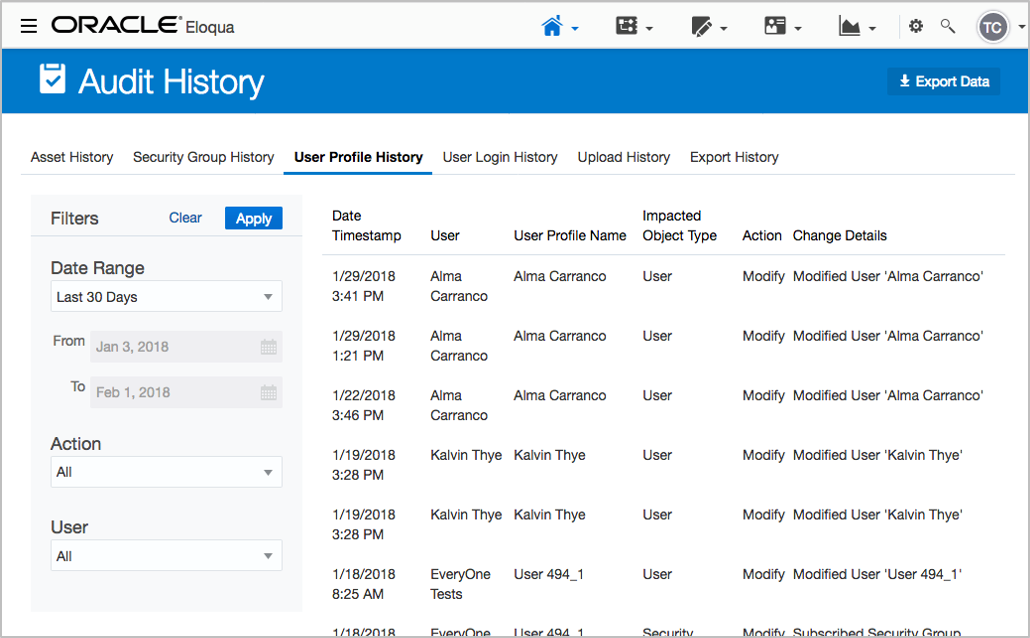
Task: Click the Home icon in top navigation
Action: point(552,27)
